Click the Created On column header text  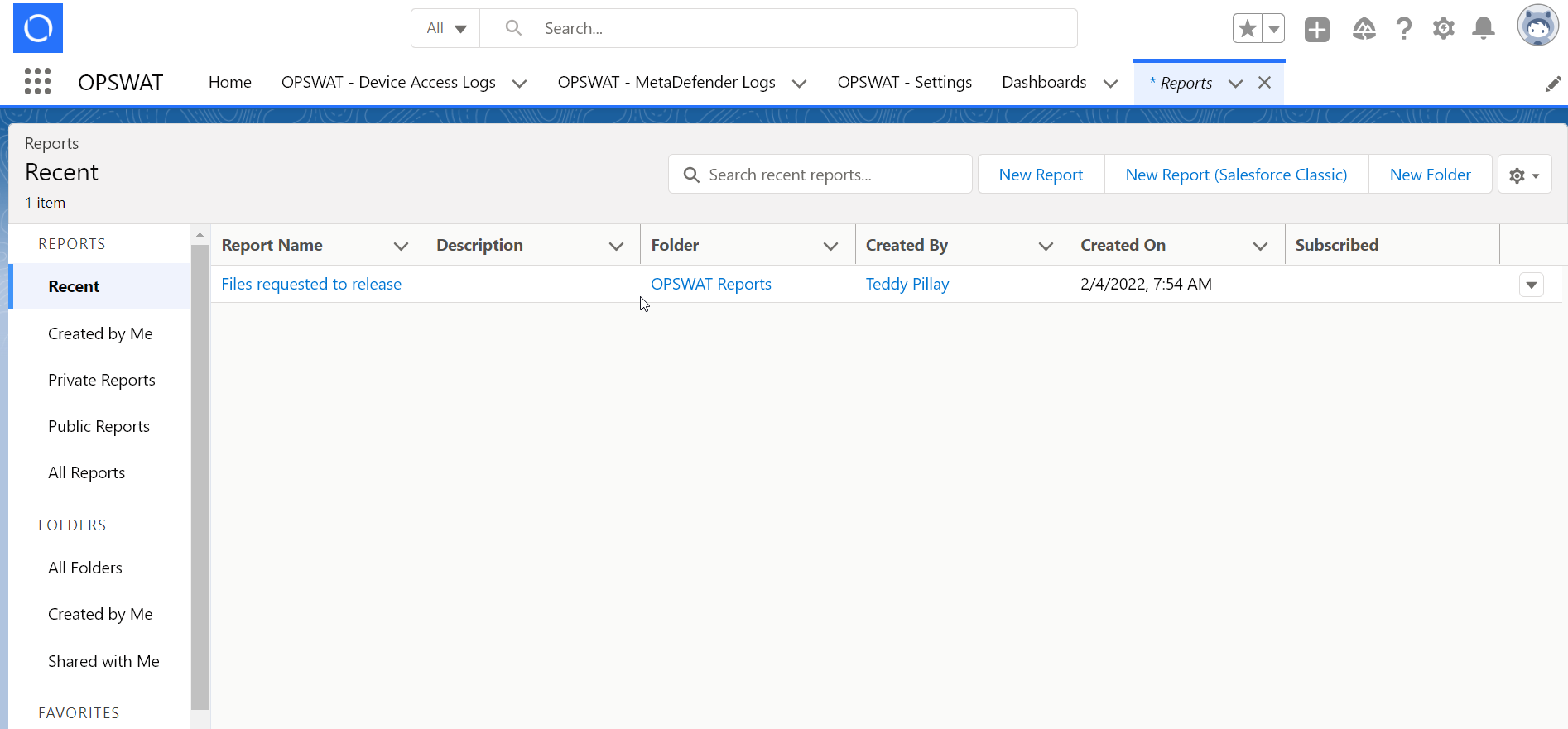[1123, 245]
